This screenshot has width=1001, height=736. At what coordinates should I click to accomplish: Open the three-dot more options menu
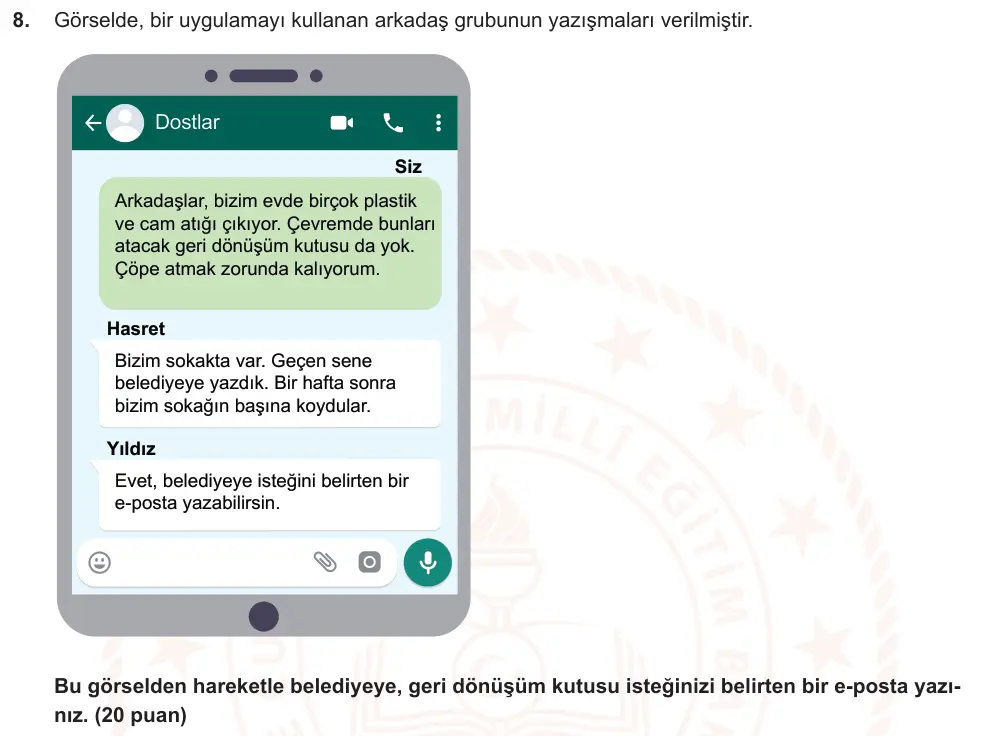pos(438,123)
